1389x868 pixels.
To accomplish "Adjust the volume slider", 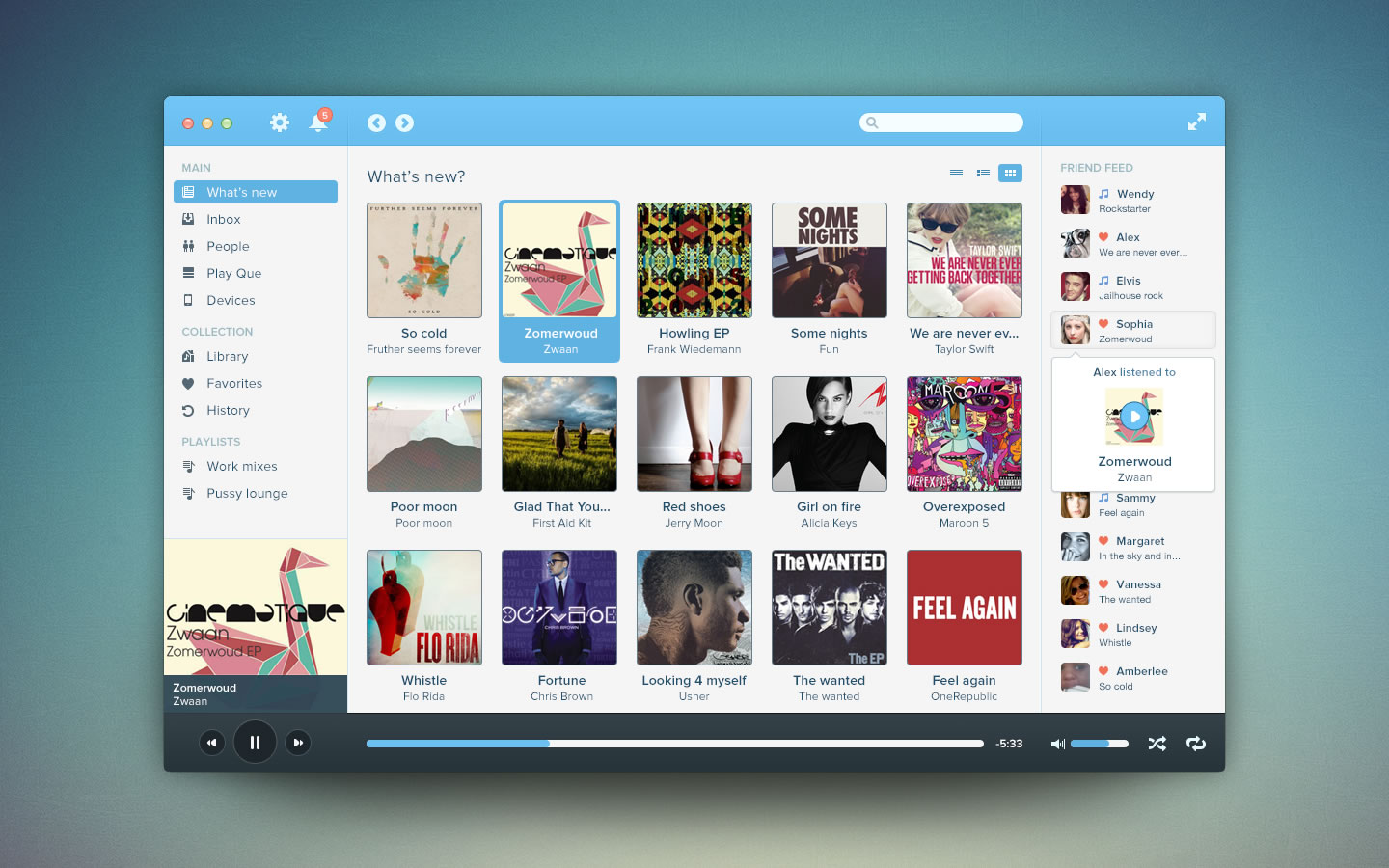I will pyautogui.click(x=1099, y=744).
